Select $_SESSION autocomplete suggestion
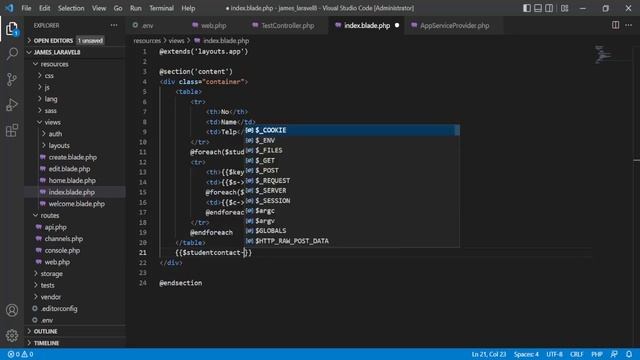This screenshot has height=360, width=640. pos(352,201)
